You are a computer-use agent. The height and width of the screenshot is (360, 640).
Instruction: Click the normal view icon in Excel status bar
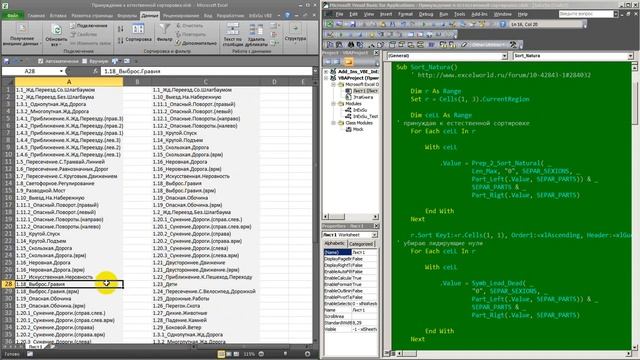pos(221,354)
